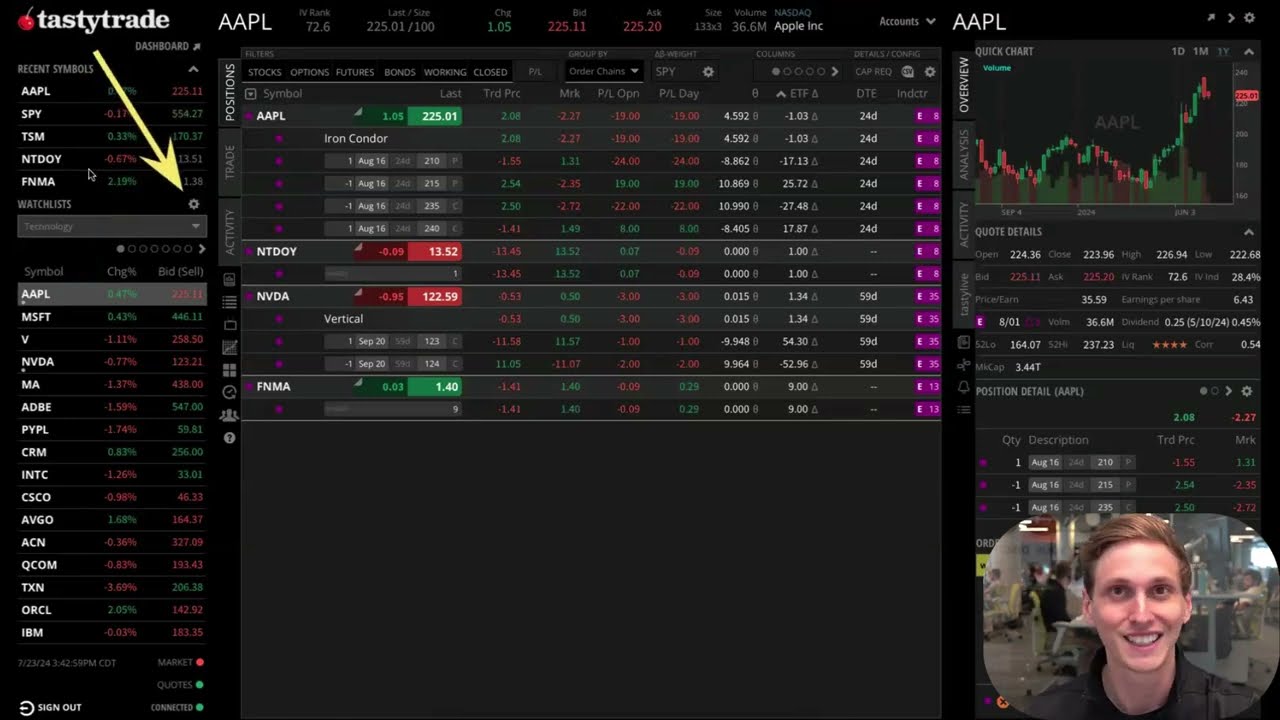Select the 1Y quick chart range

(x=1223, y=51)
